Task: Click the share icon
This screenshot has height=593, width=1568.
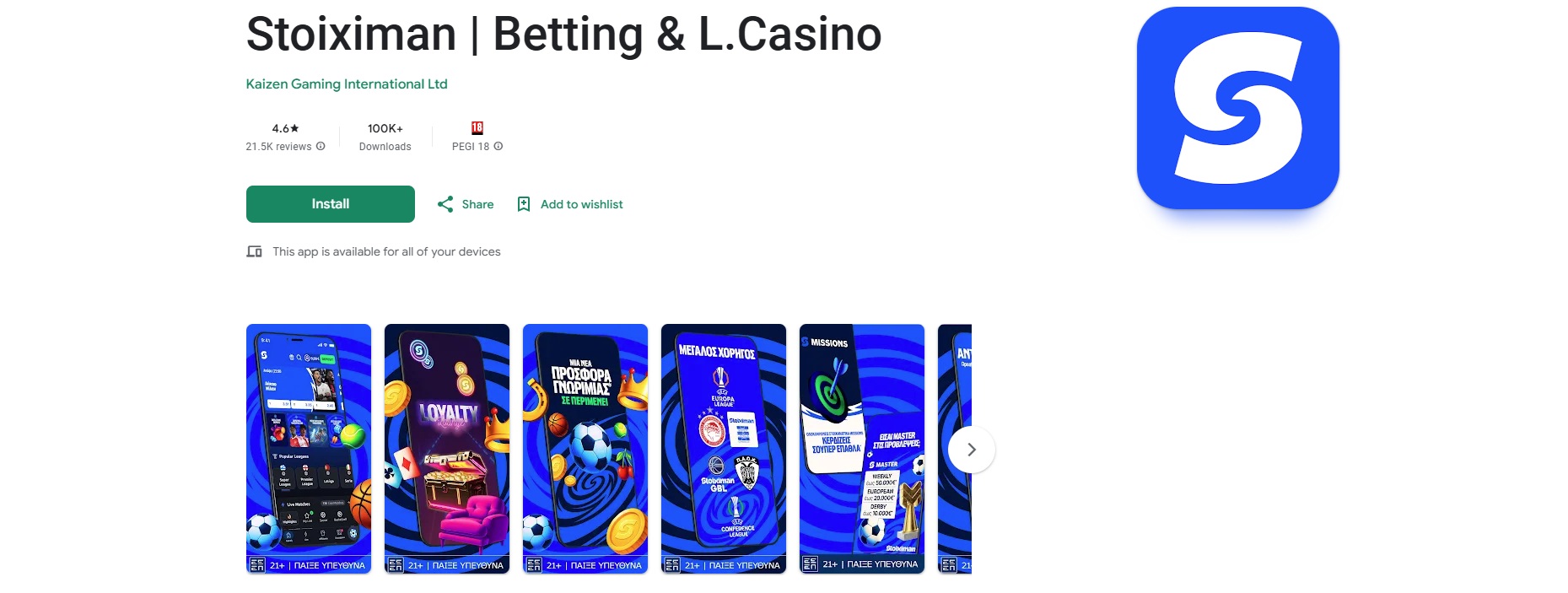Action: (445, 204)
